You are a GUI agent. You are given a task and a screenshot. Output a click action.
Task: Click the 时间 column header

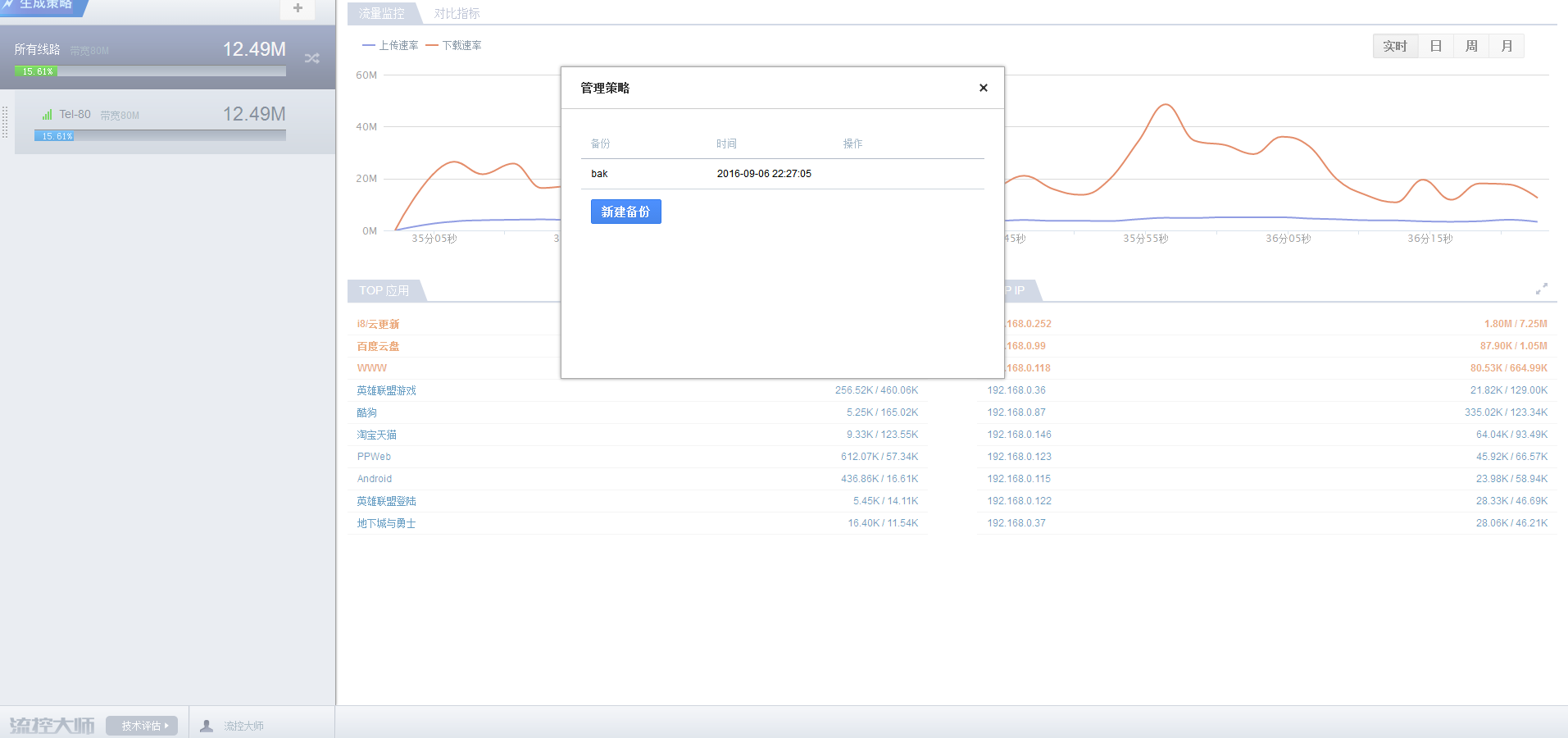point(726,143)
